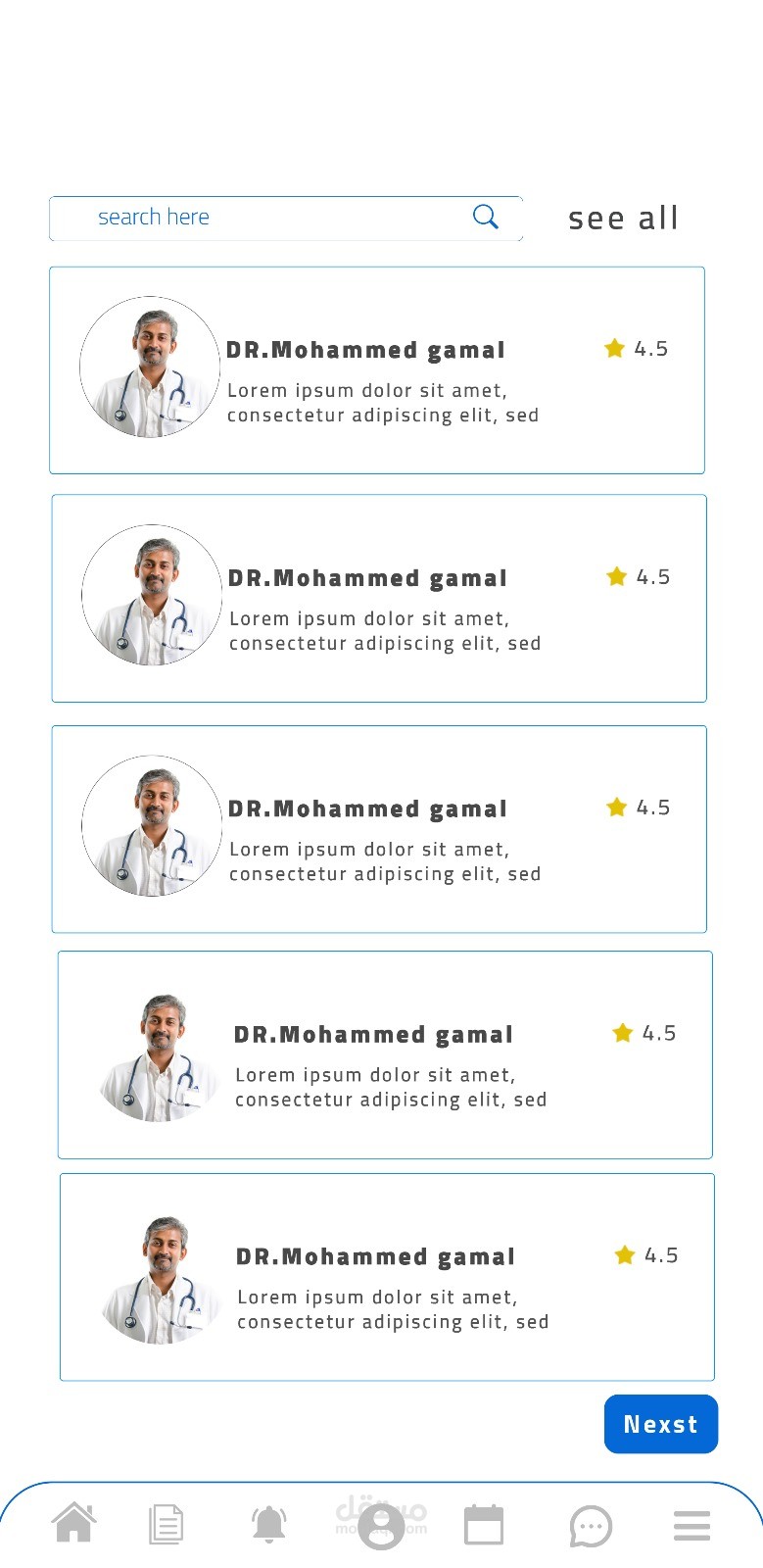Open the chat bubble icon
The height and width of the screenshot is (1568, 763).
(591, 1526)
